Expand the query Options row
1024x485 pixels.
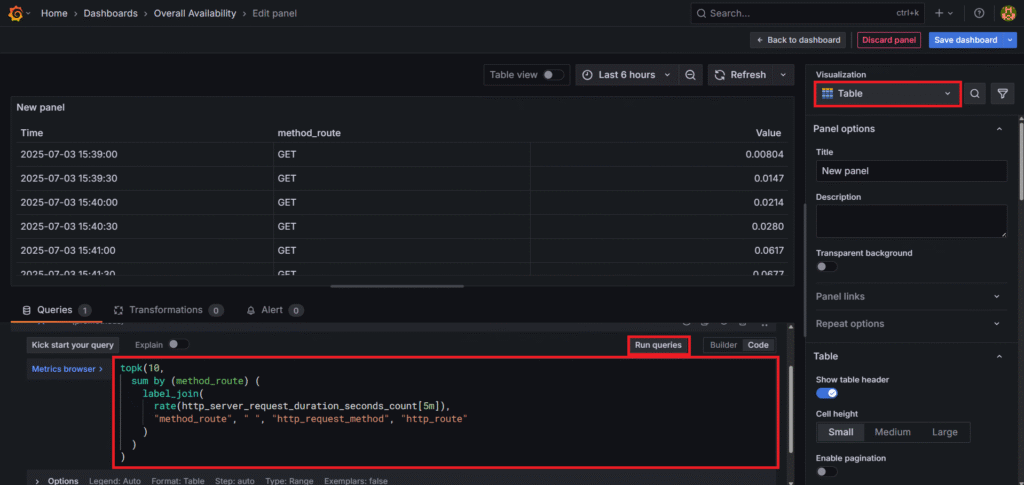pyautogui.click(x=36, y=481)
